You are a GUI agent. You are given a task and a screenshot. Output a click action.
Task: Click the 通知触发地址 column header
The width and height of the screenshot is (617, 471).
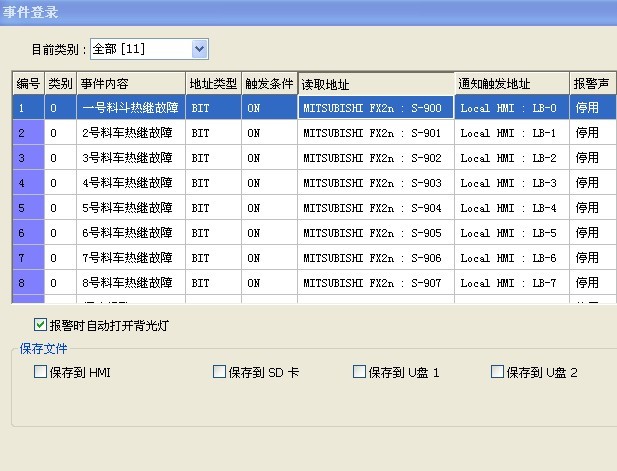pyautogui.click(x=510, y=83)
